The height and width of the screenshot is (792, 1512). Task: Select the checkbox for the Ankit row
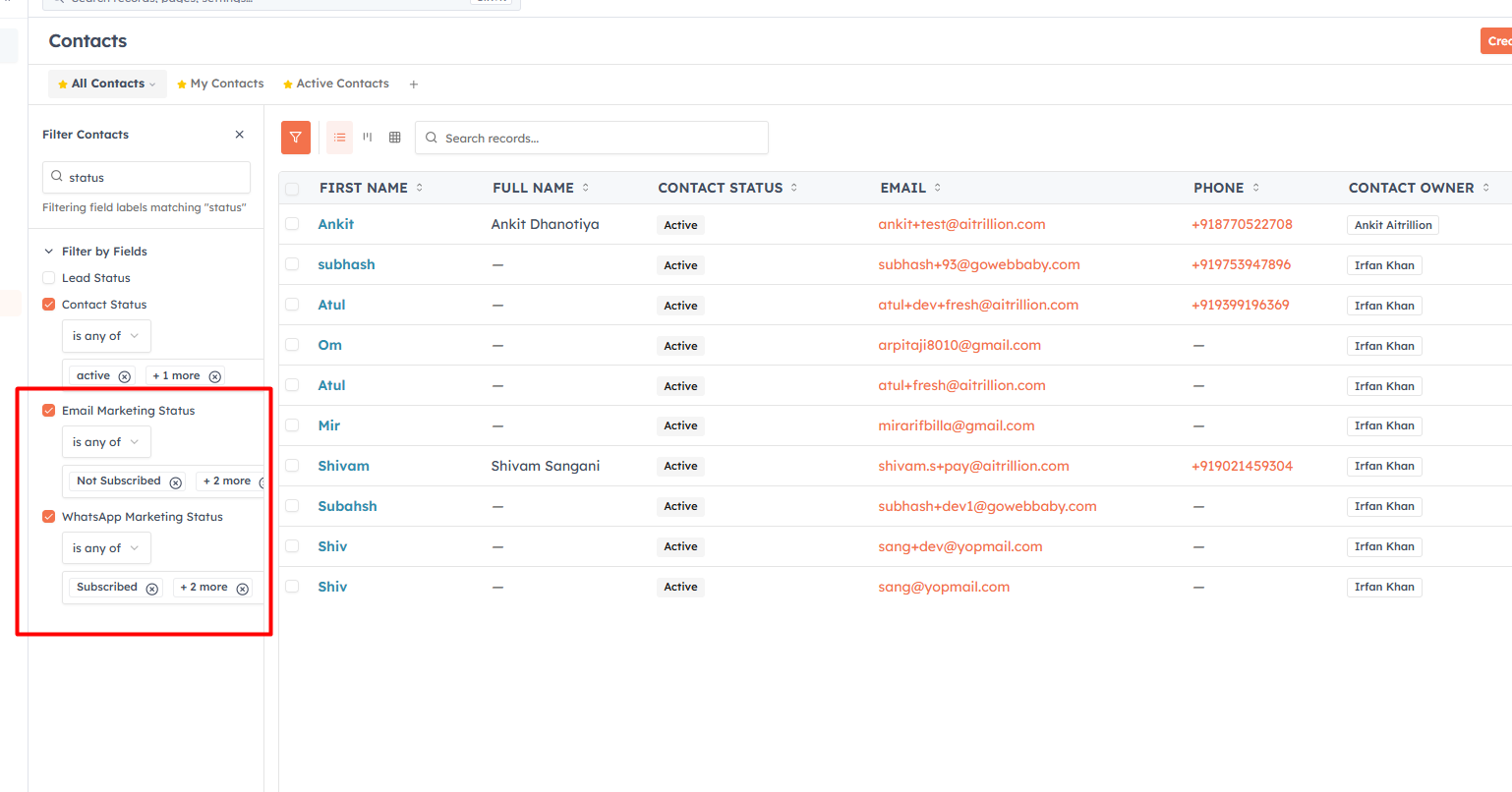292,224
